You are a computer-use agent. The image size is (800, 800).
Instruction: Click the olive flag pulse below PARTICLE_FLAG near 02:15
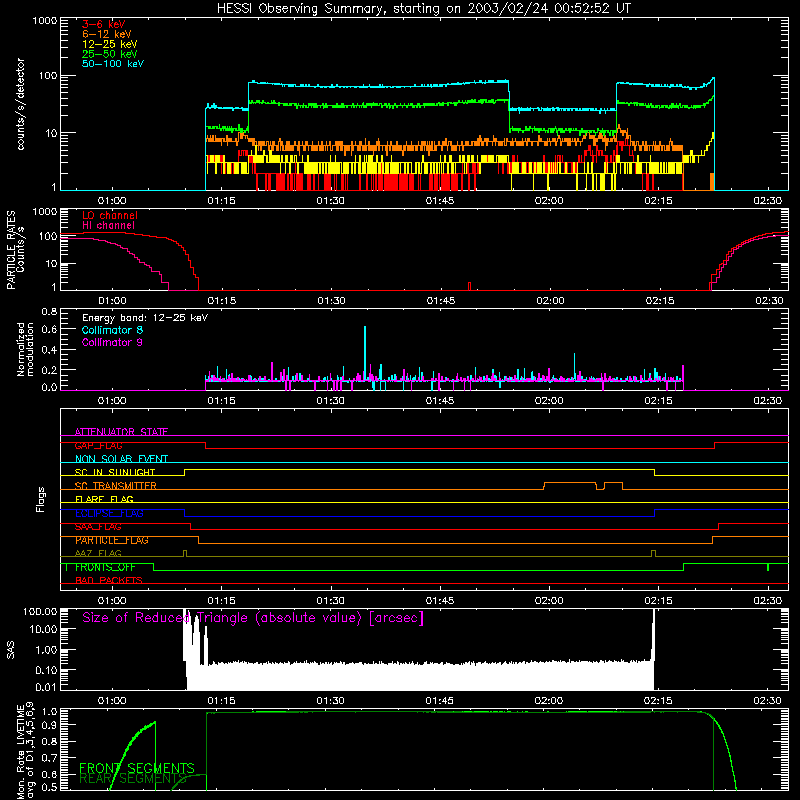pyautogui.click(x=654, y=554)
